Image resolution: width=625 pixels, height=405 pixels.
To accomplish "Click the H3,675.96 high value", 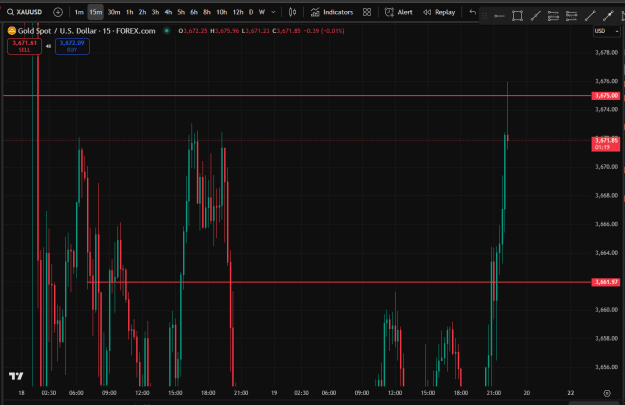I will click(x=224, y=31).
